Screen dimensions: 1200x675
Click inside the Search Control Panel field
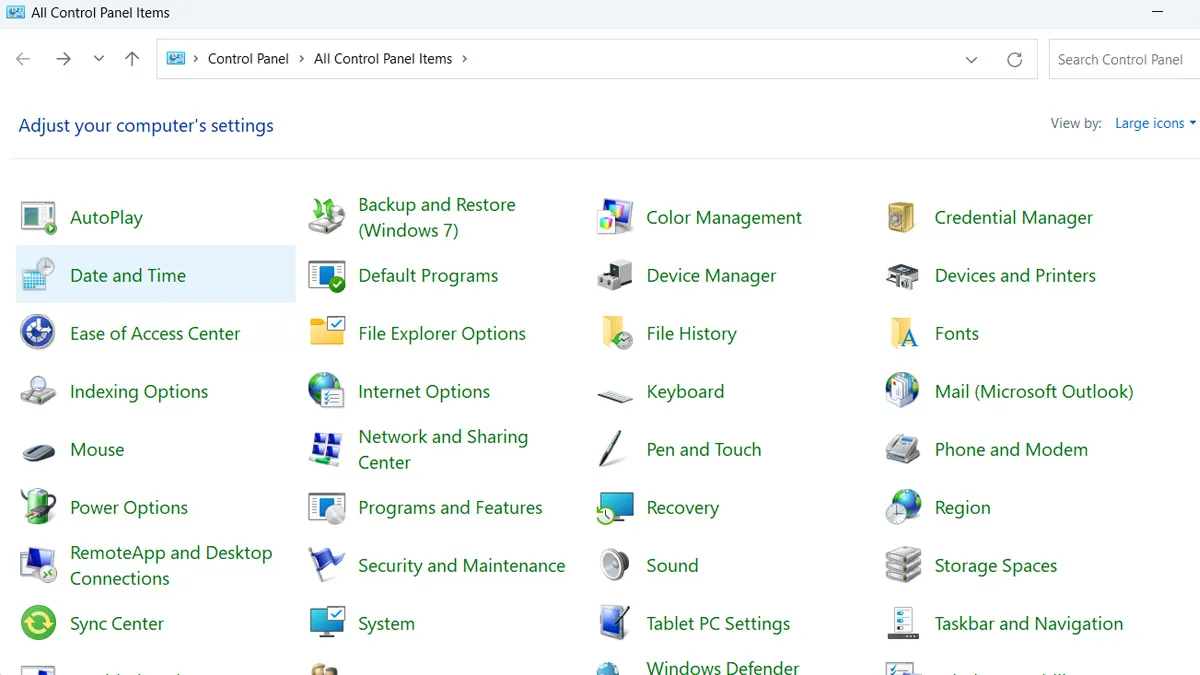(x=1120, y=59)
